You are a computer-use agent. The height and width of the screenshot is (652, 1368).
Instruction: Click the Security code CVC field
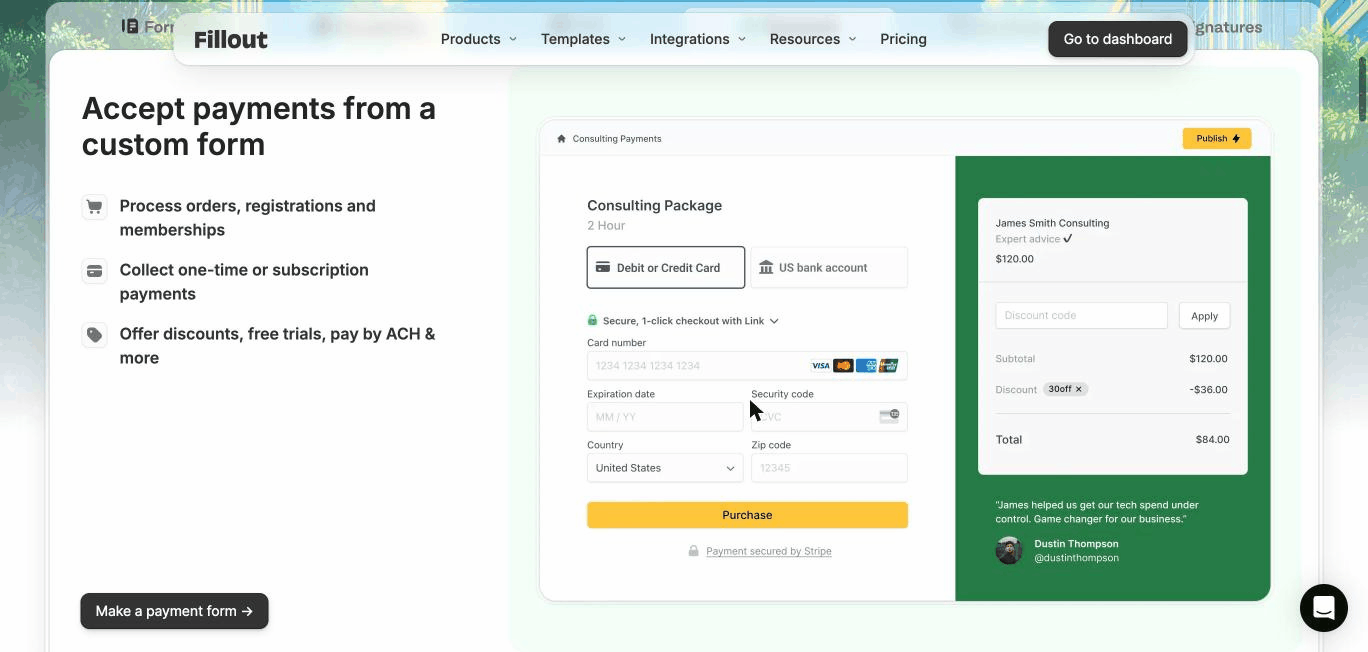pos(829,417)
